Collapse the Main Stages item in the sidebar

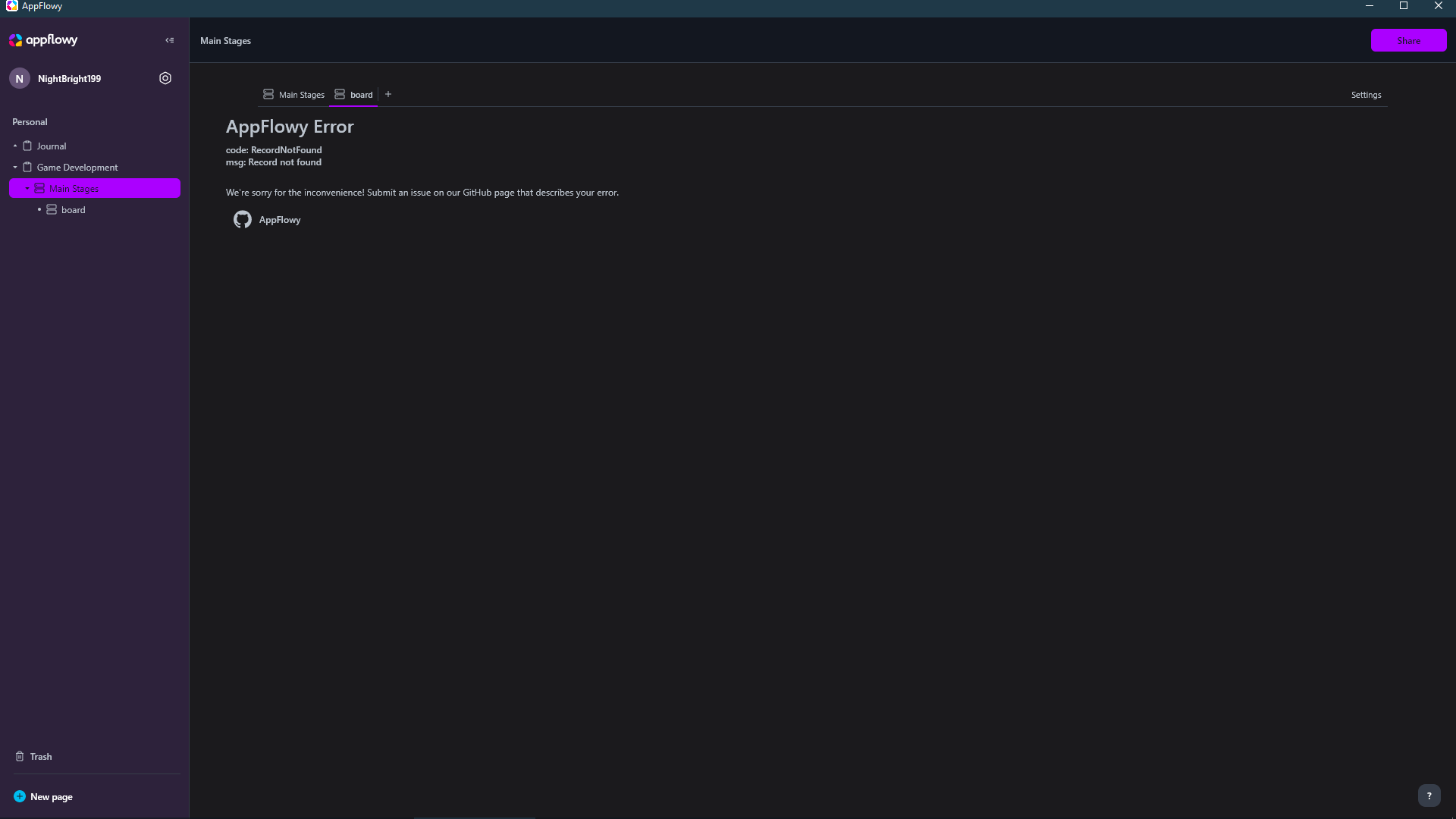28,188
